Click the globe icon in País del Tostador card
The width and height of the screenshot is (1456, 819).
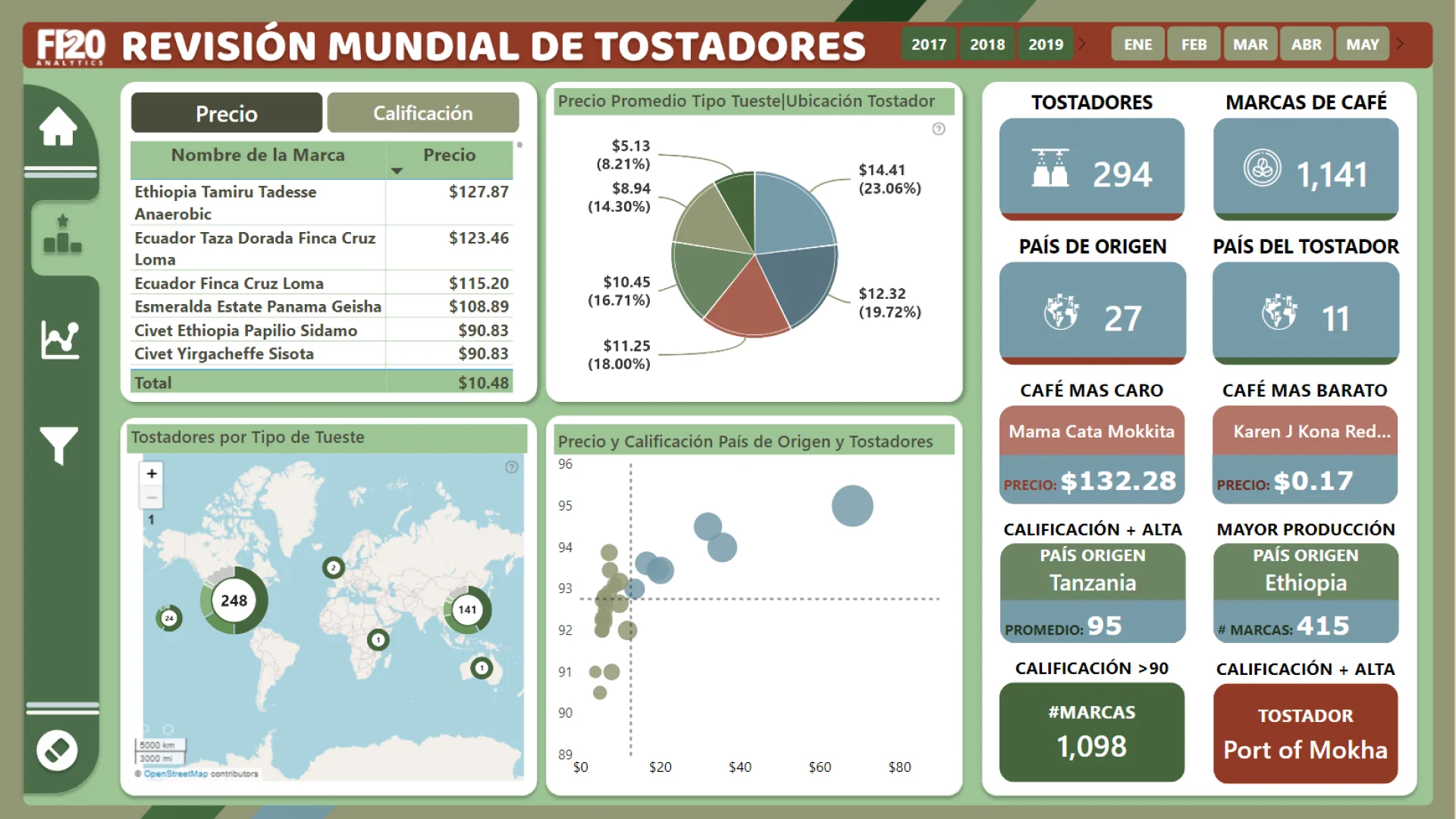[1280, 311]
